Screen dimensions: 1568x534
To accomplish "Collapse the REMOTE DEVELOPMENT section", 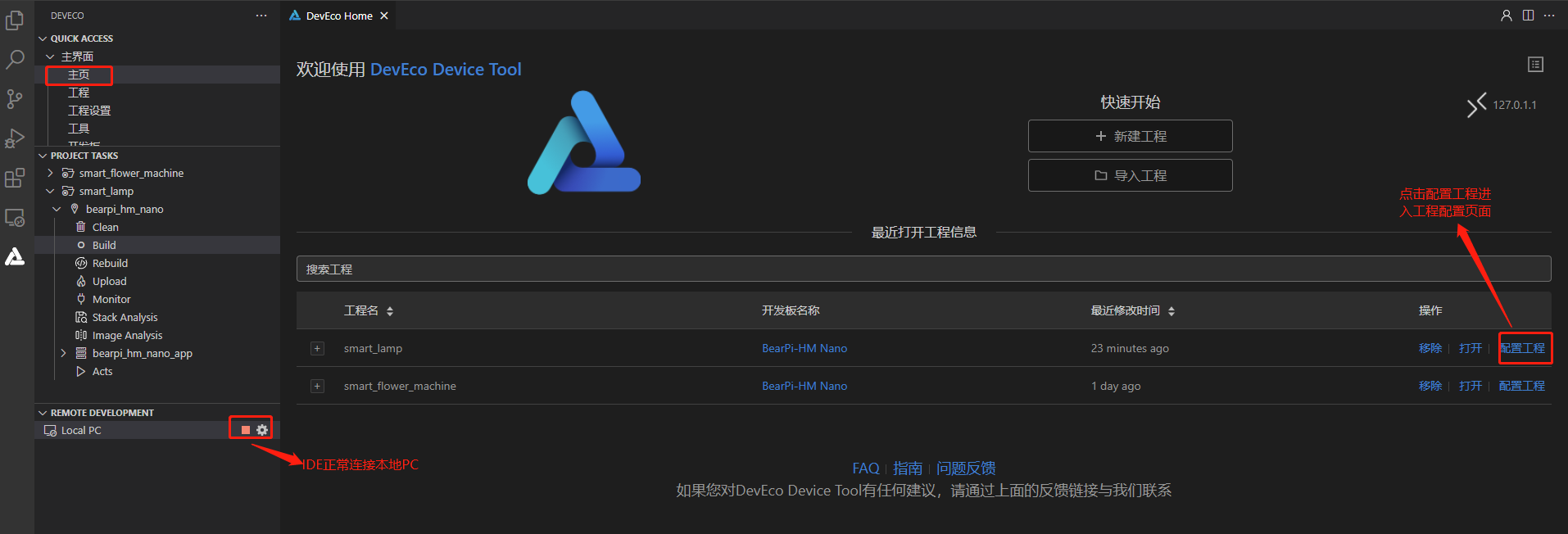I will 43,413.
